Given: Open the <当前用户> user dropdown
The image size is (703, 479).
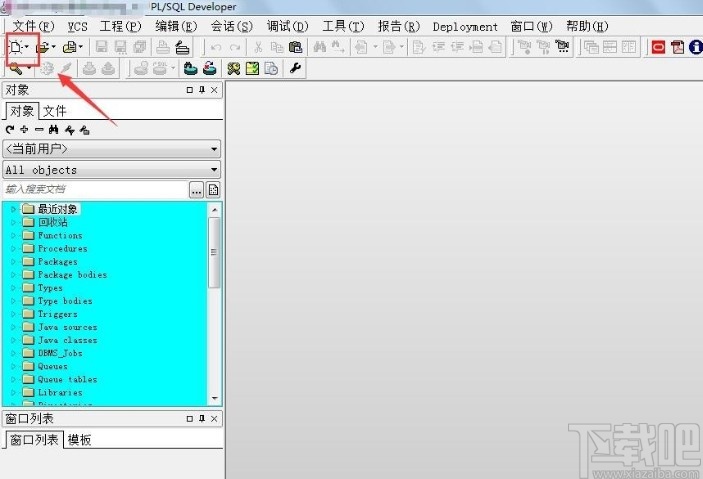Looking at the screenshot, I should (112, 149).
